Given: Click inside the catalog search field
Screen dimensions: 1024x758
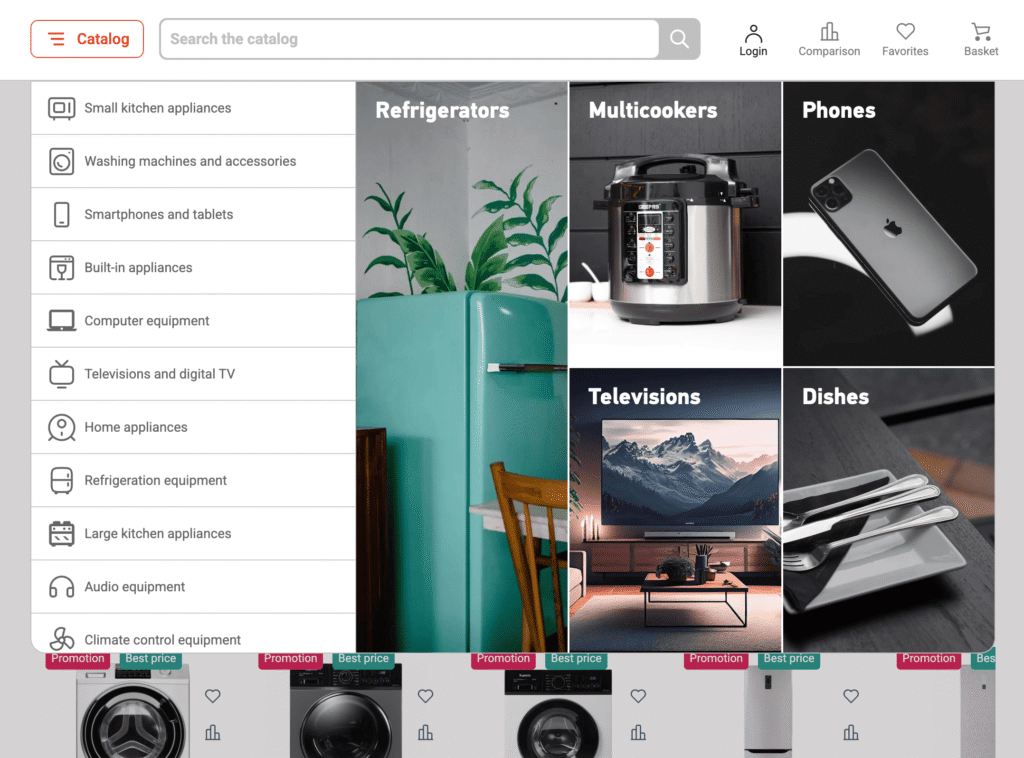Looking at the screenshot, I should point(400,38).
